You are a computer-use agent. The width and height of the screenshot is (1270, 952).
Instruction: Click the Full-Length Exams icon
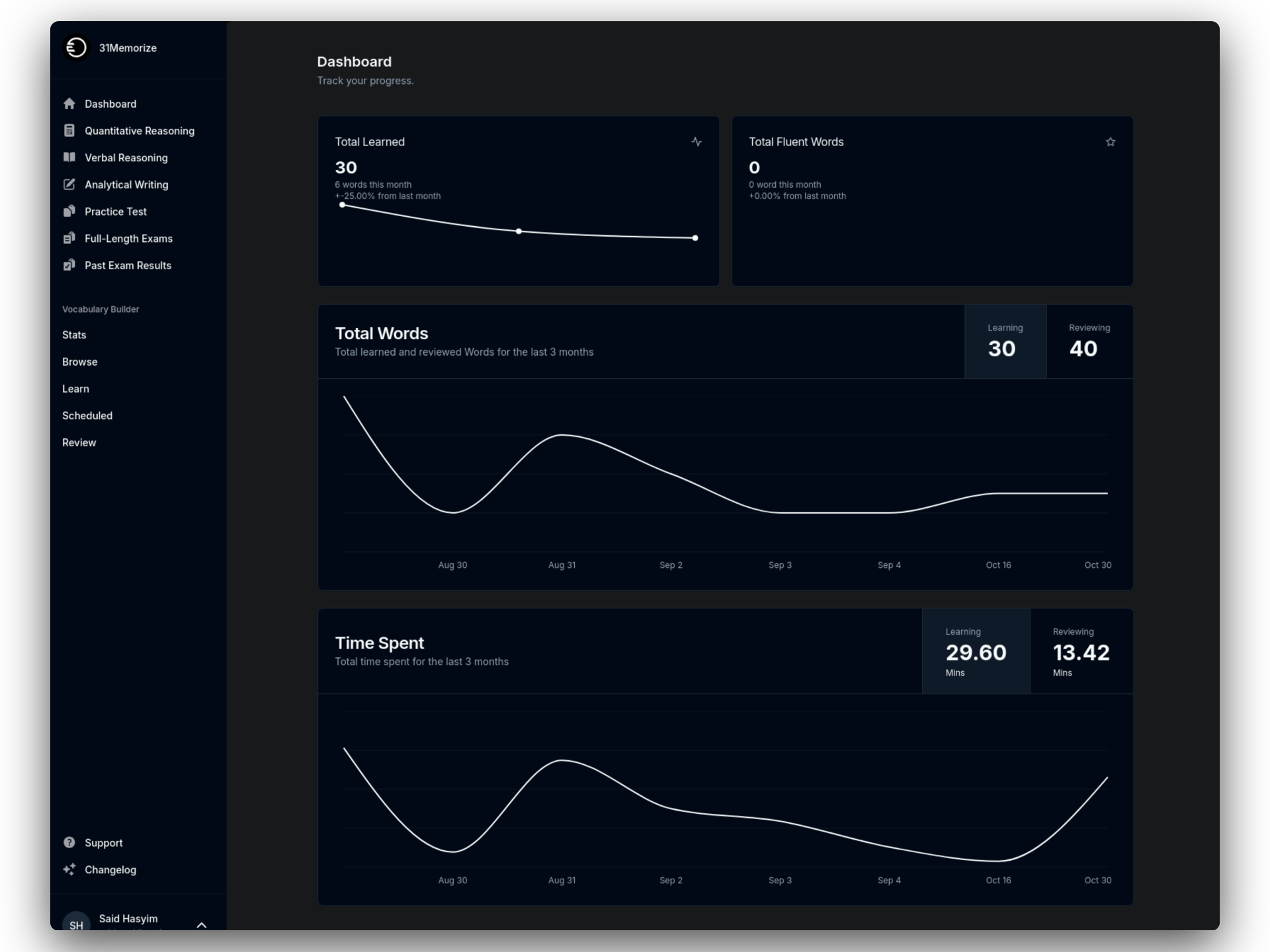pyautogui.click(x=69, y=238)
